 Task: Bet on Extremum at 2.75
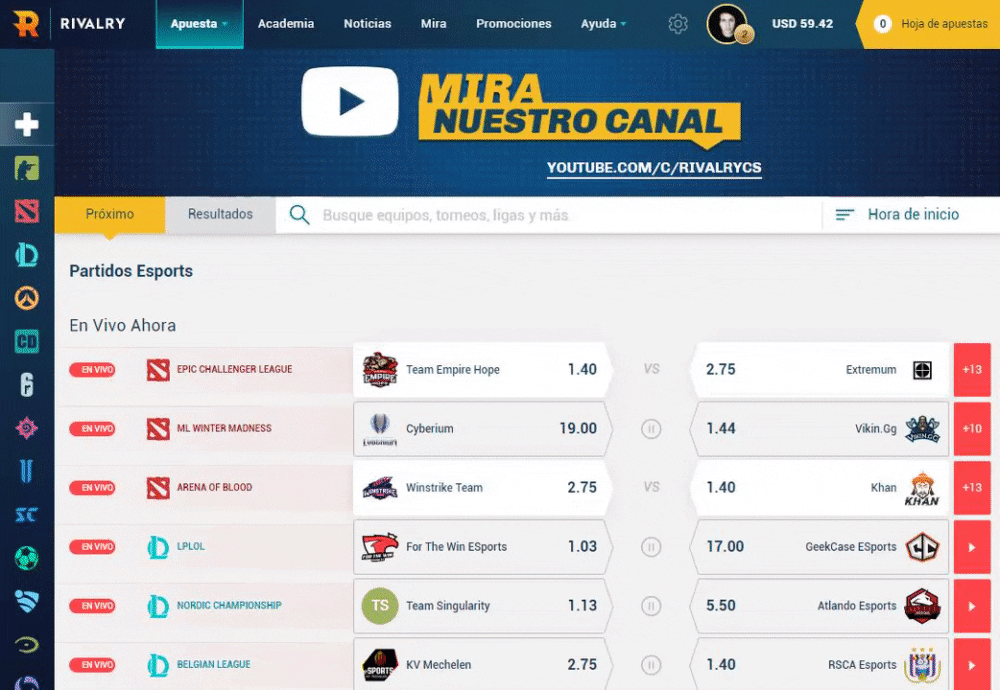(820, 370)
